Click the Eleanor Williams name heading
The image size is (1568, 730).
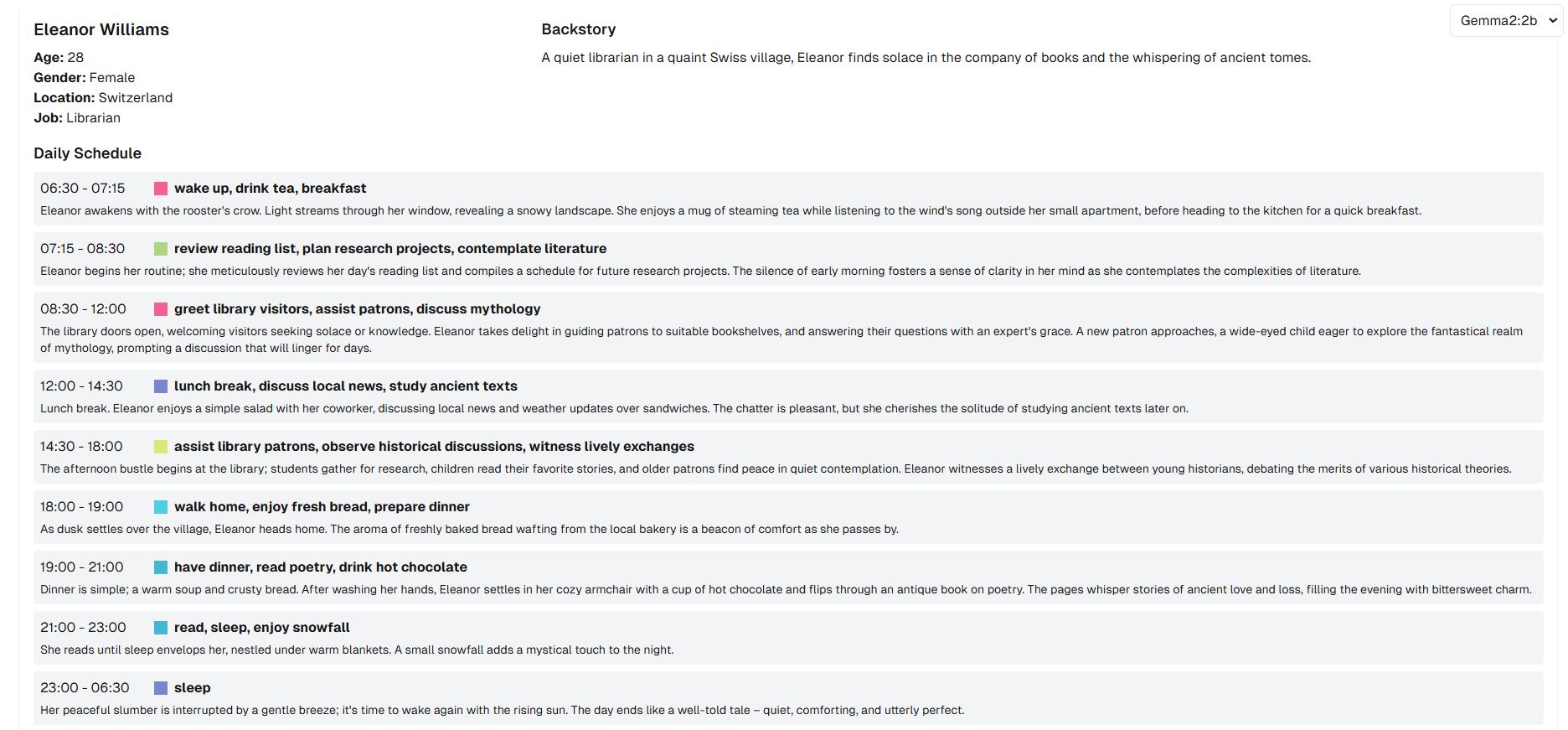point(101,29)
